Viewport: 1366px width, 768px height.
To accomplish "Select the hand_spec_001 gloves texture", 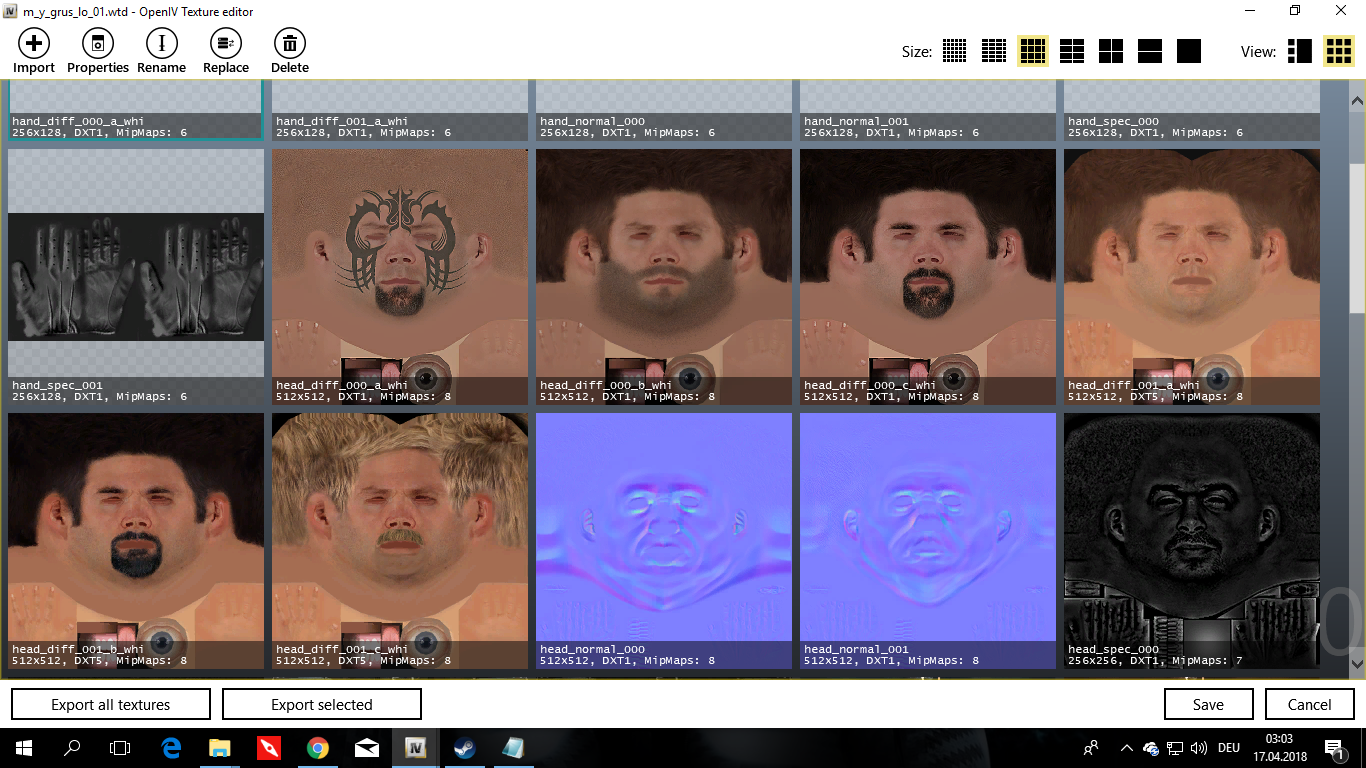I will coord(136,270).
